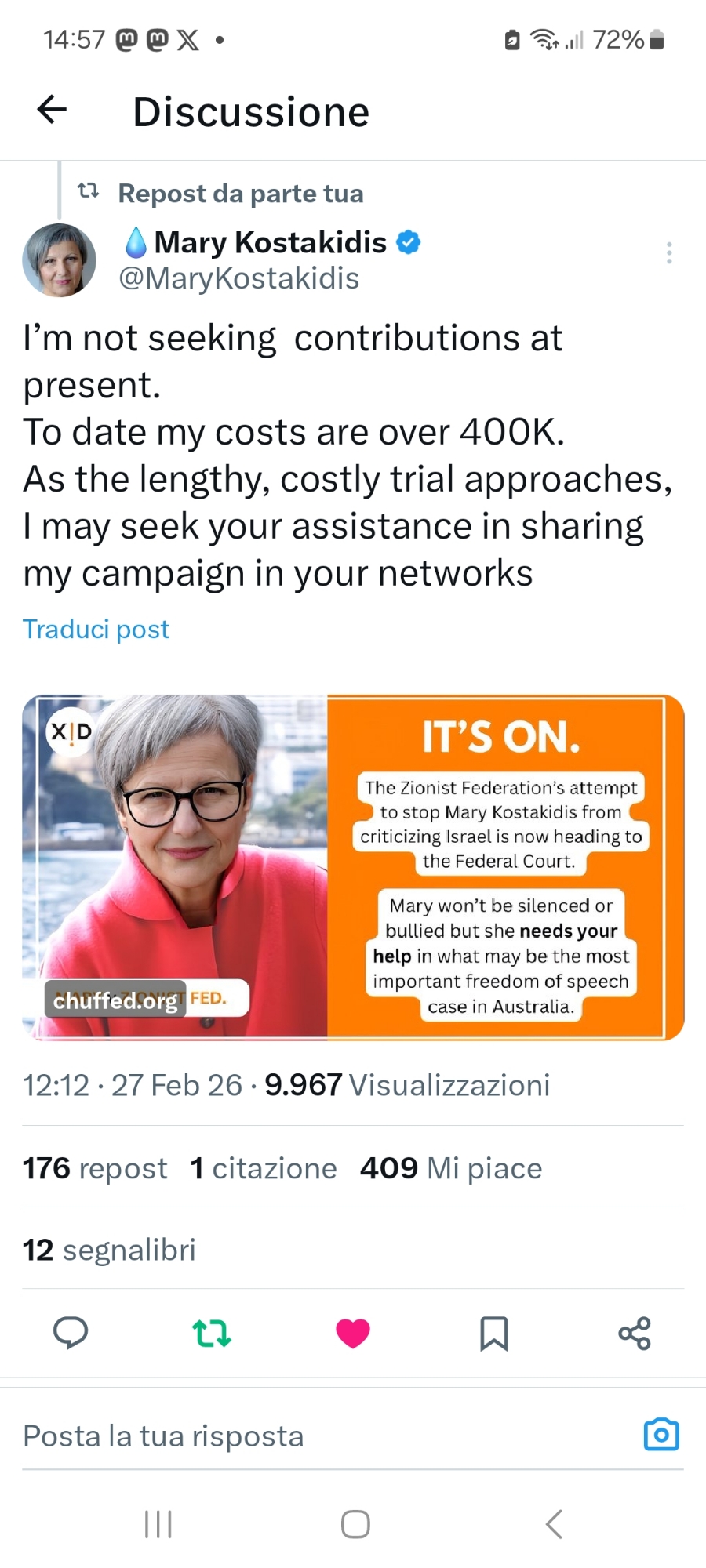Unlike the post with the heart icon
706x1568 pixels.
point(353,1333)
